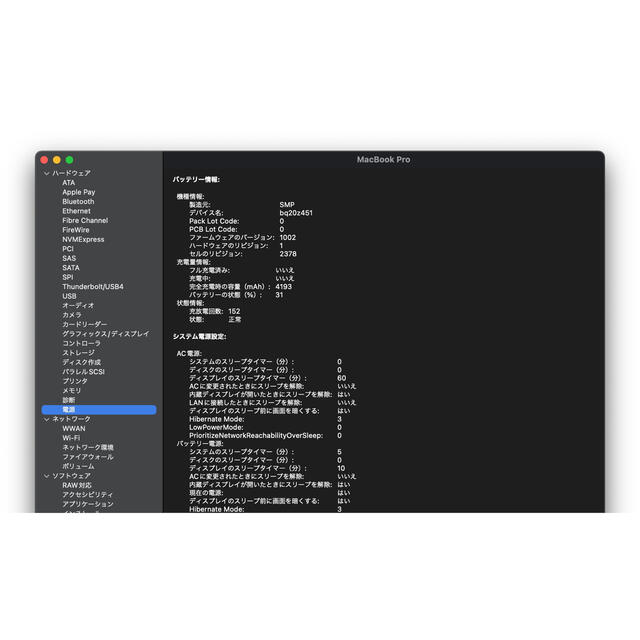Collapse the ネットワーク section chevron

pyautogui.click(x=47, y=419)
